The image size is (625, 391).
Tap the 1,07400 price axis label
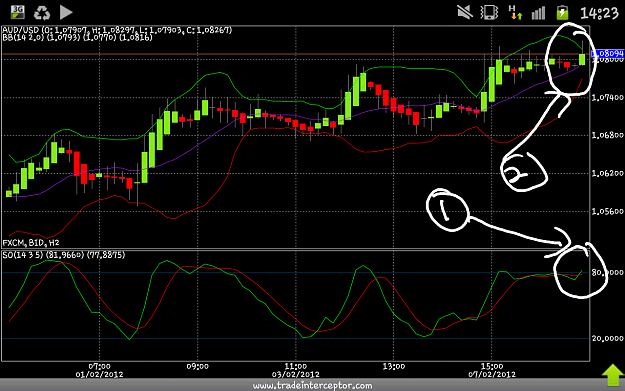point(607,97)
